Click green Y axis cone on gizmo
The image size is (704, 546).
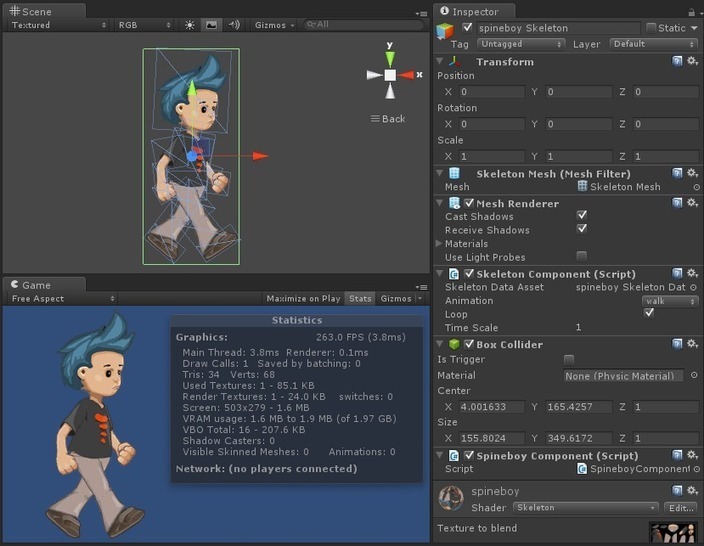tap(390, 56)
